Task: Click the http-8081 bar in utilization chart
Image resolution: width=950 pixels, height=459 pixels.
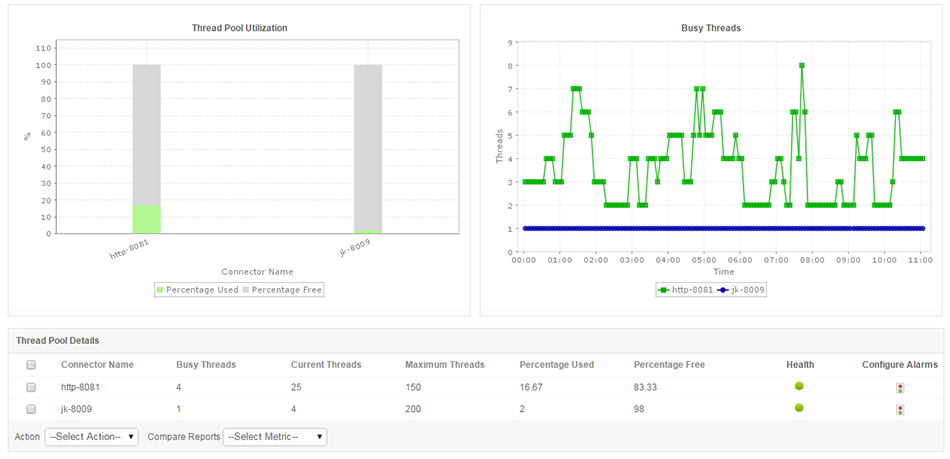Action: coord(146,150)
